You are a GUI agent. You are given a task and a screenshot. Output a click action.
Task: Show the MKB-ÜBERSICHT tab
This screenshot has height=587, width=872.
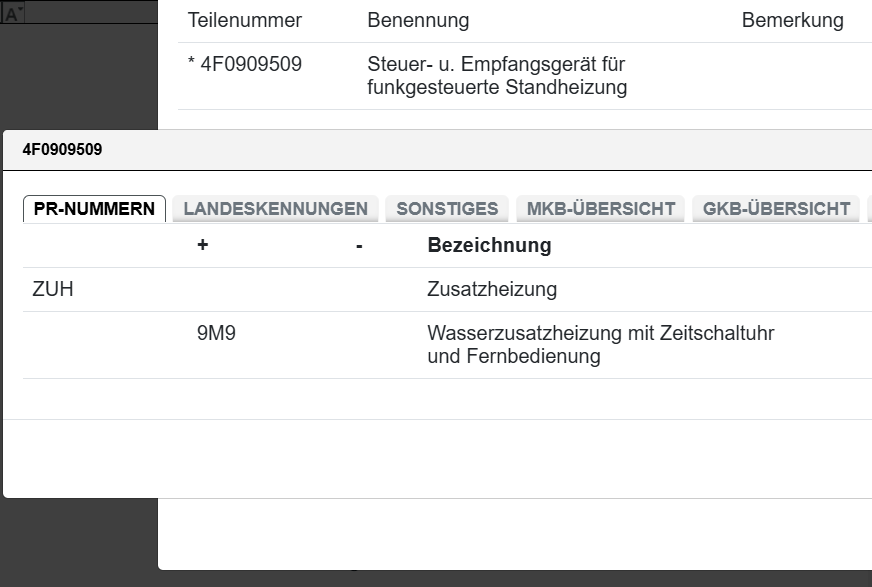(x=601, y=208)
